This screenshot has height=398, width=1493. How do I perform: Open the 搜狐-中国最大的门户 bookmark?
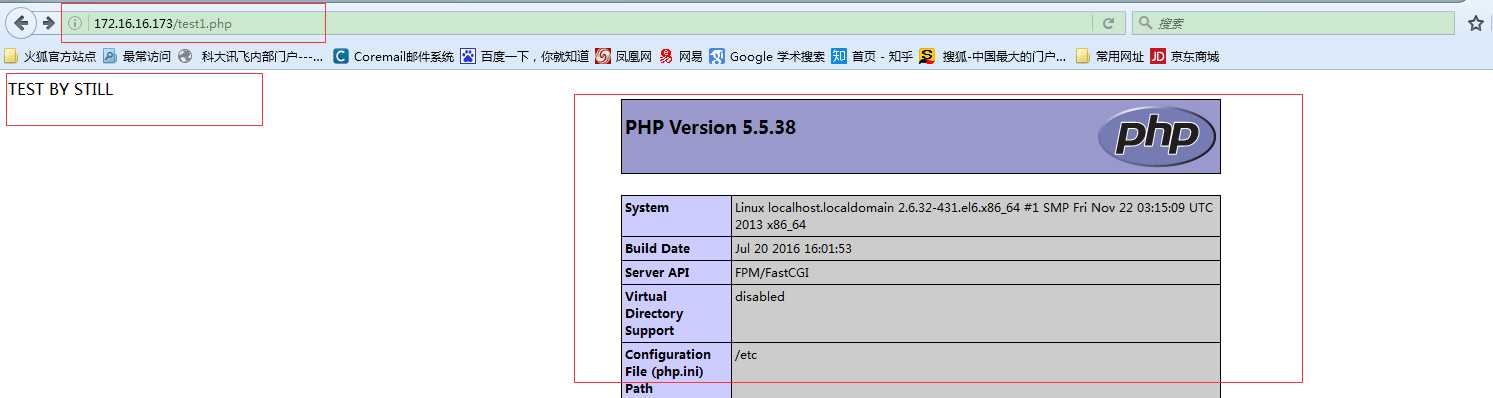coord(993,56)
